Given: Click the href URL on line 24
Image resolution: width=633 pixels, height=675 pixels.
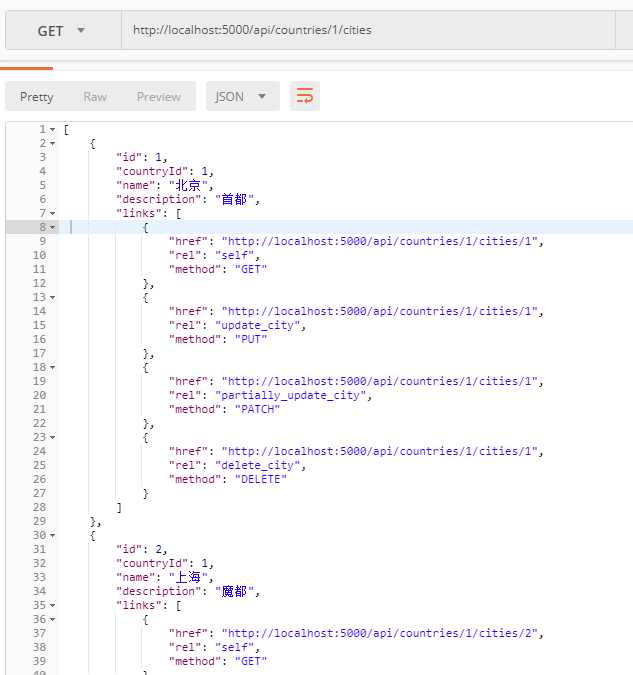Looking at the screenshot, I should tap(380, 451).
